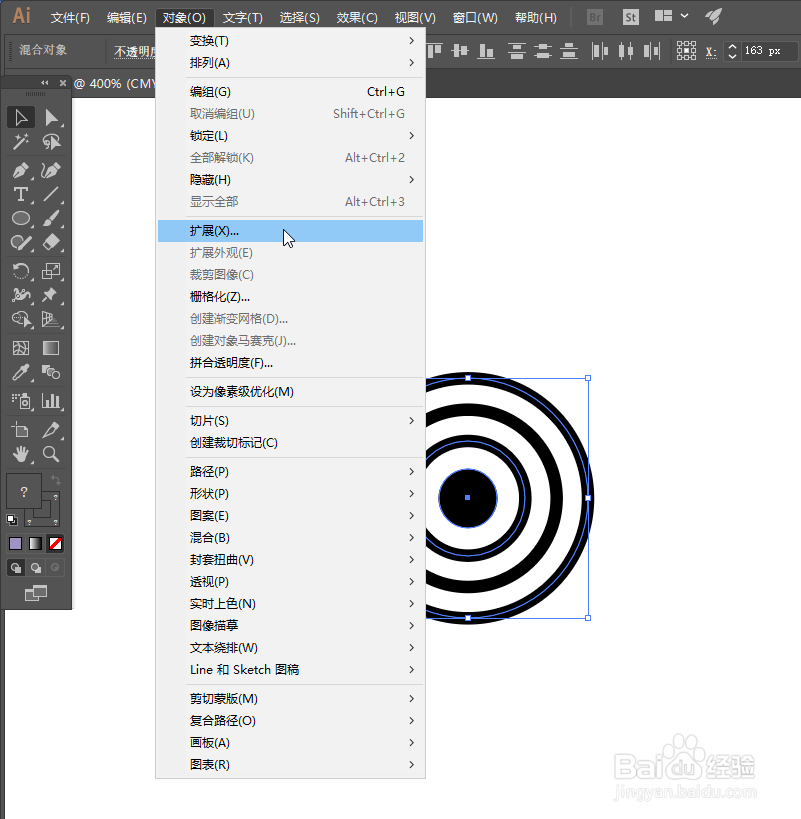
Task: Open the 效果(C) menu
Action: [357, 18]
